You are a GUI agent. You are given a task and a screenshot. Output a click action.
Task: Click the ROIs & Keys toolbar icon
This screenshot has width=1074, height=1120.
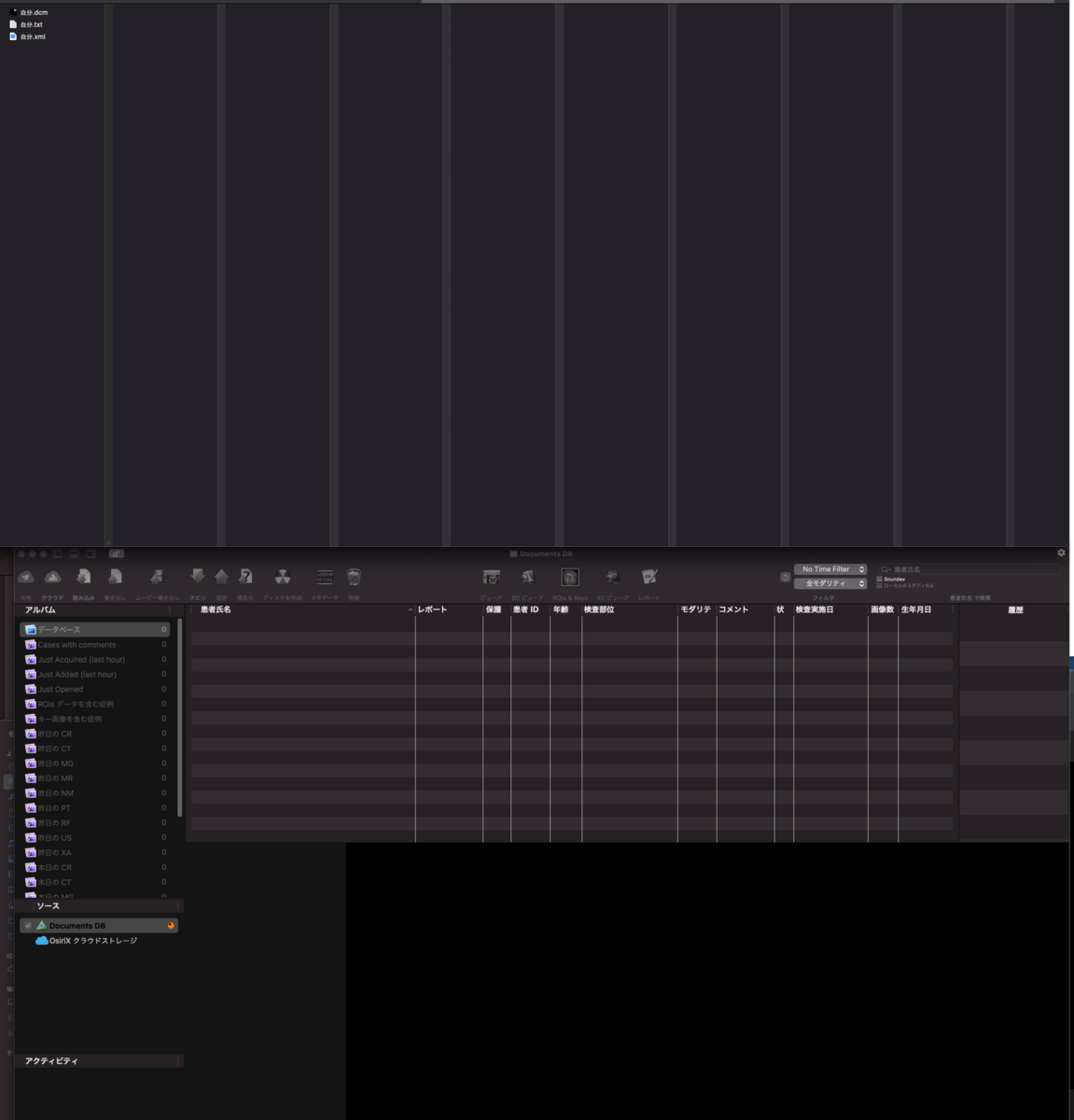569,577
